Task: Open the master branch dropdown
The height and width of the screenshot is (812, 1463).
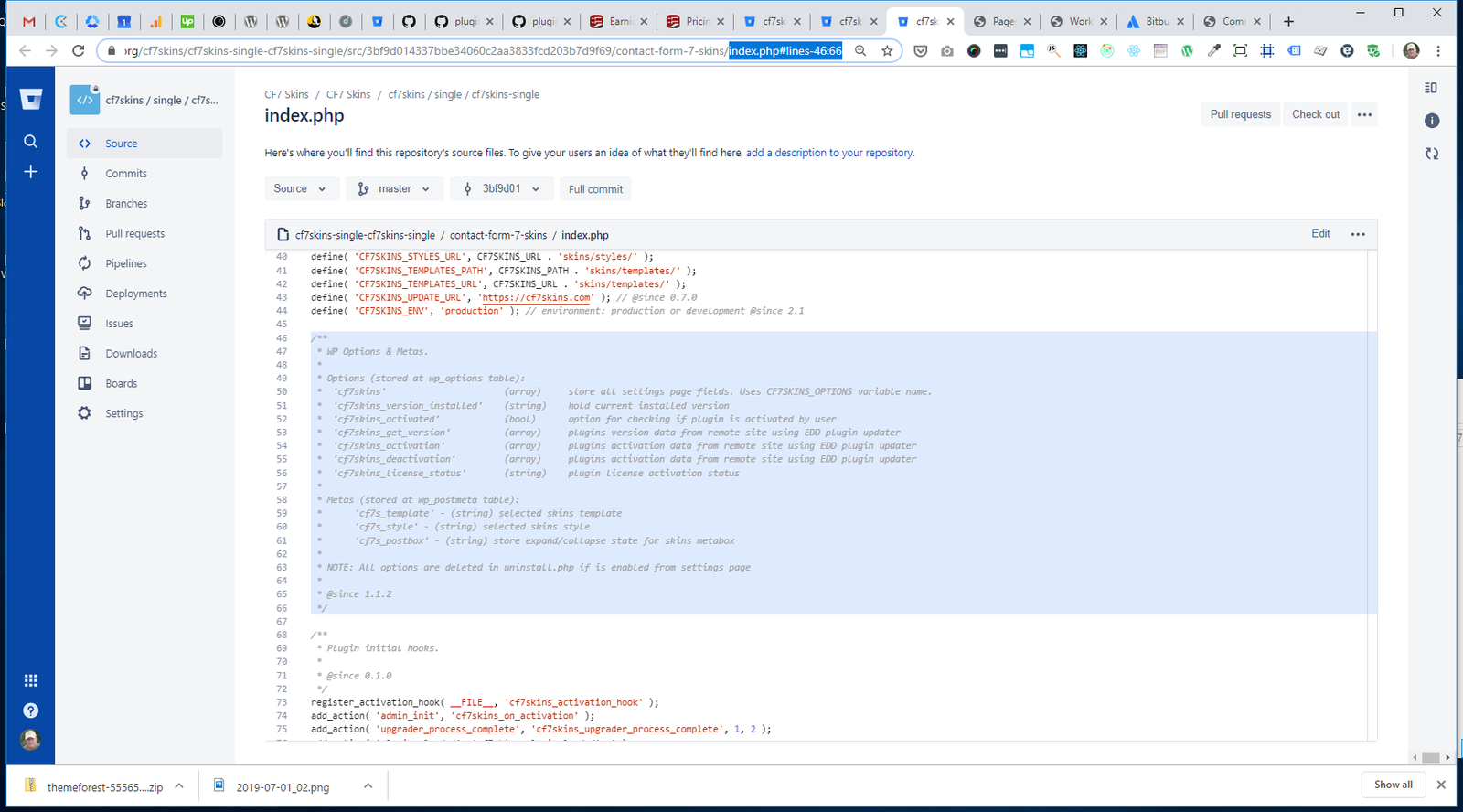Action: [394, 188]
